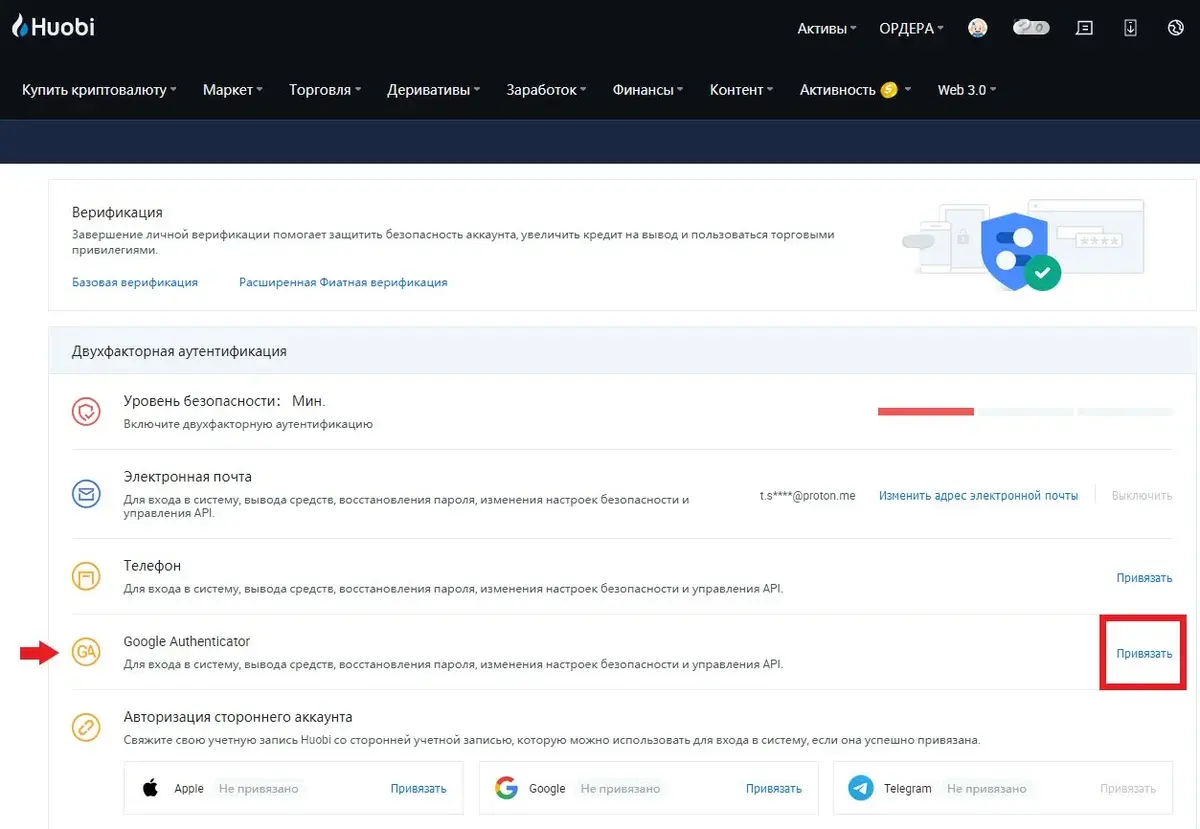This screenshot has width=1200, height=829.
Task: Open the messages notification icon
Action: (x=1083, y=28)
